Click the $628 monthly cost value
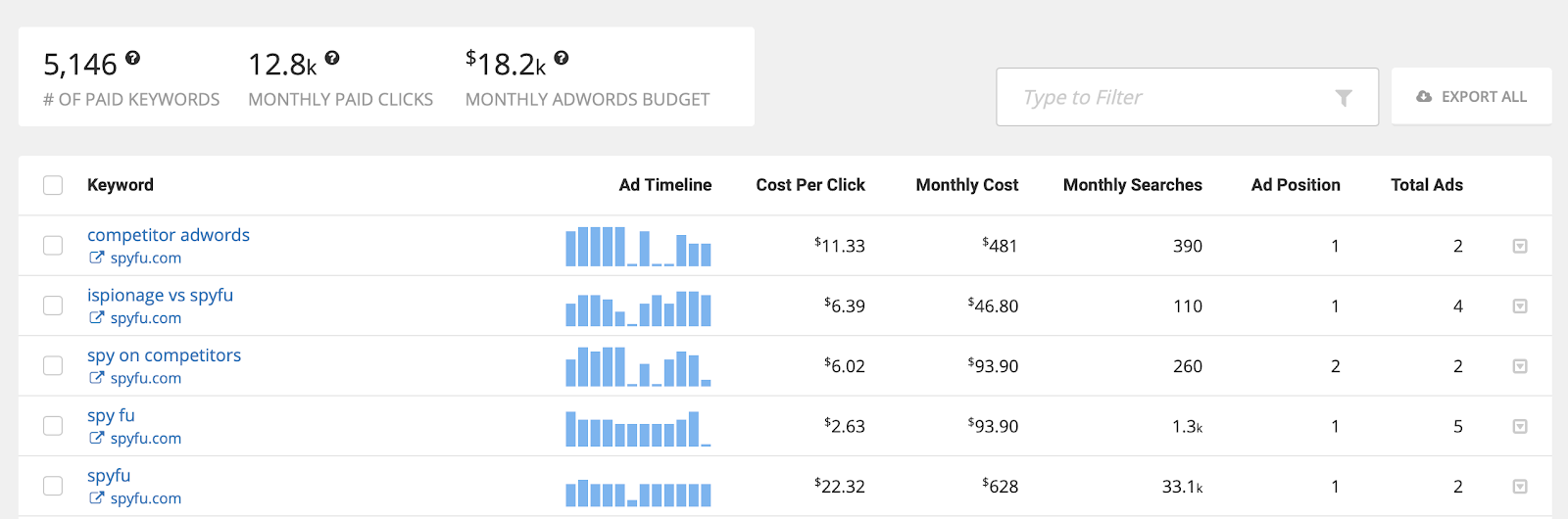The image size is (1568, 519). point(1001,486)
